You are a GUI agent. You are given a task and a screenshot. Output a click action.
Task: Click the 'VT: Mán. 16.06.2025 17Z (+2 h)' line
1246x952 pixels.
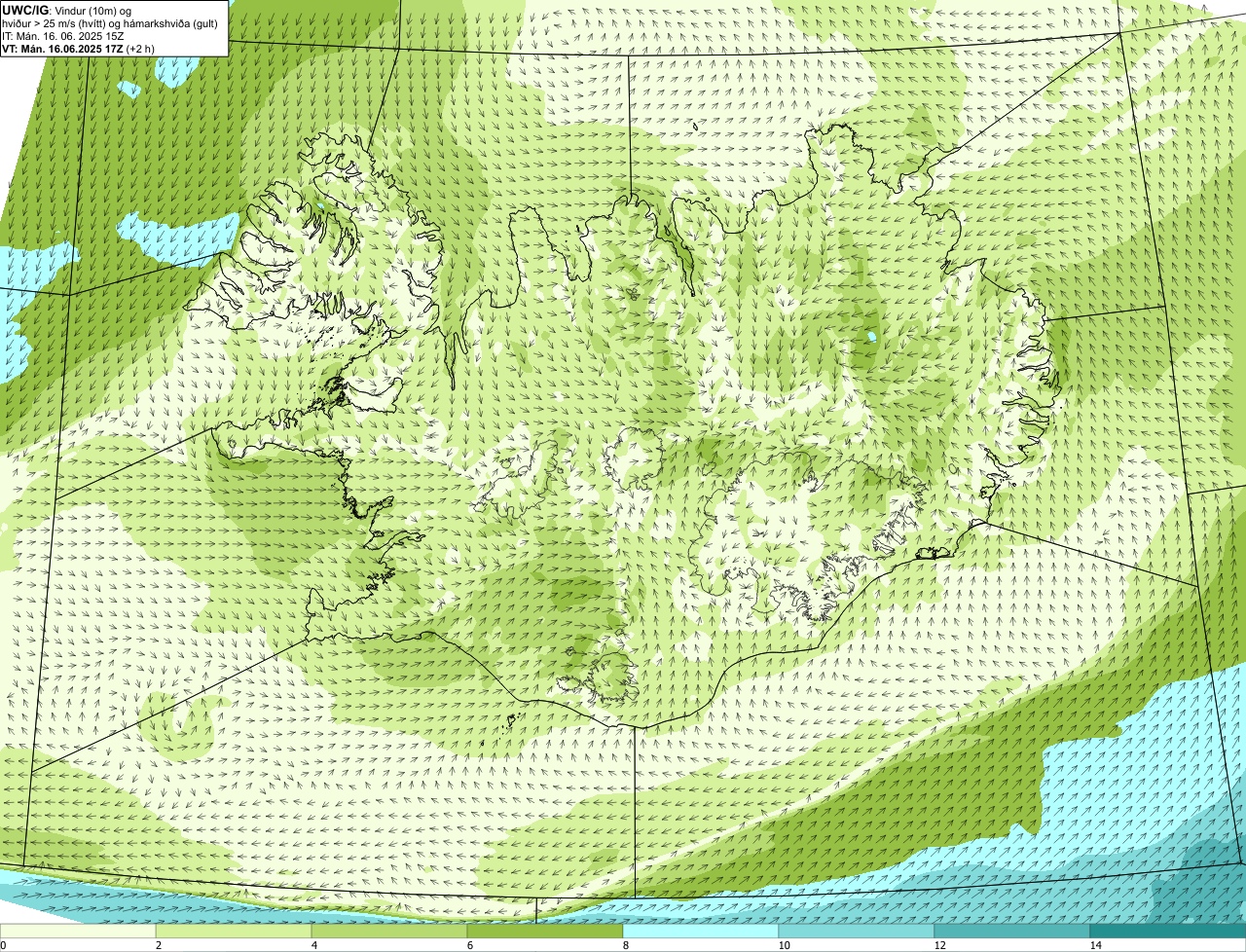click(x=79, y=49)
